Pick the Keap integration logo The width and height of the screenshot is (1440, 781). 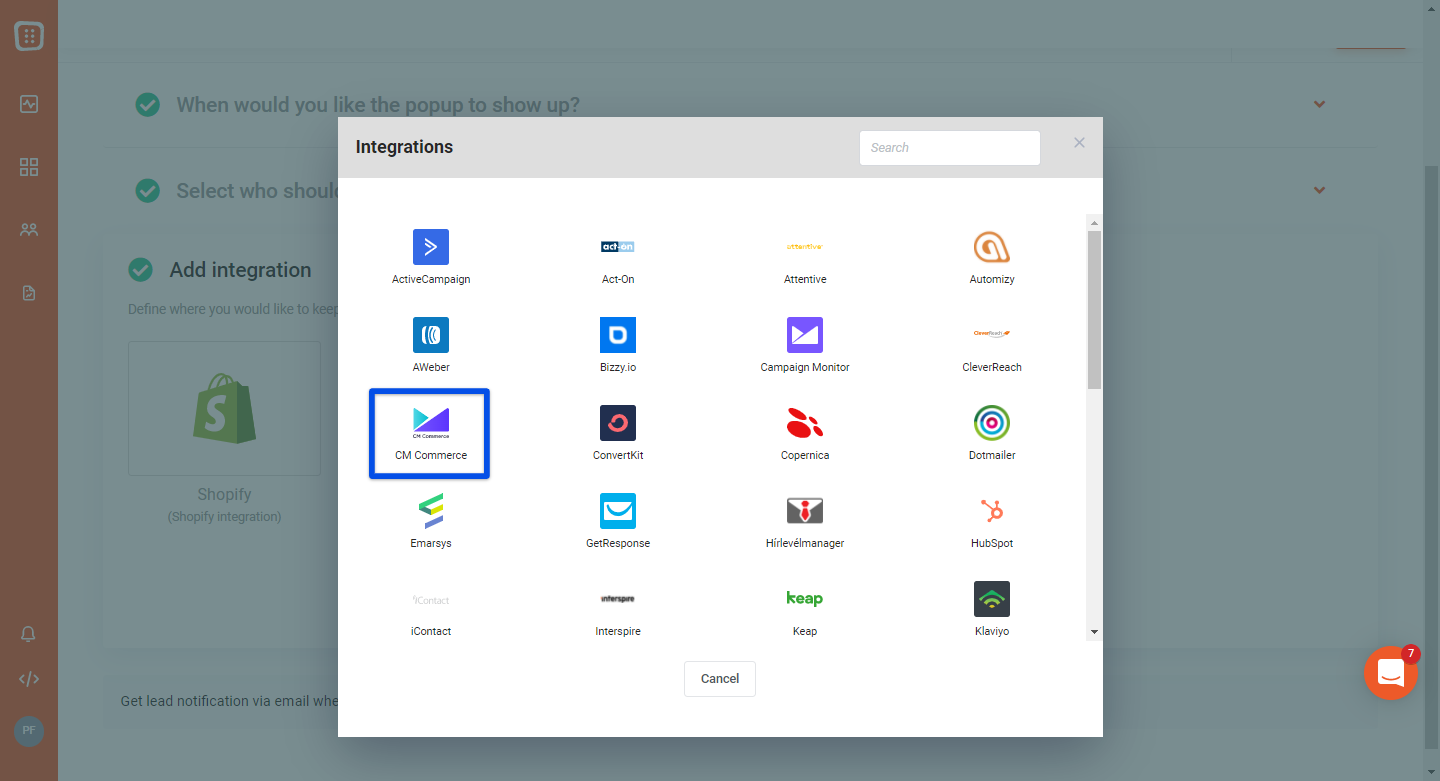pyautogui.click(x=805, y=599)
